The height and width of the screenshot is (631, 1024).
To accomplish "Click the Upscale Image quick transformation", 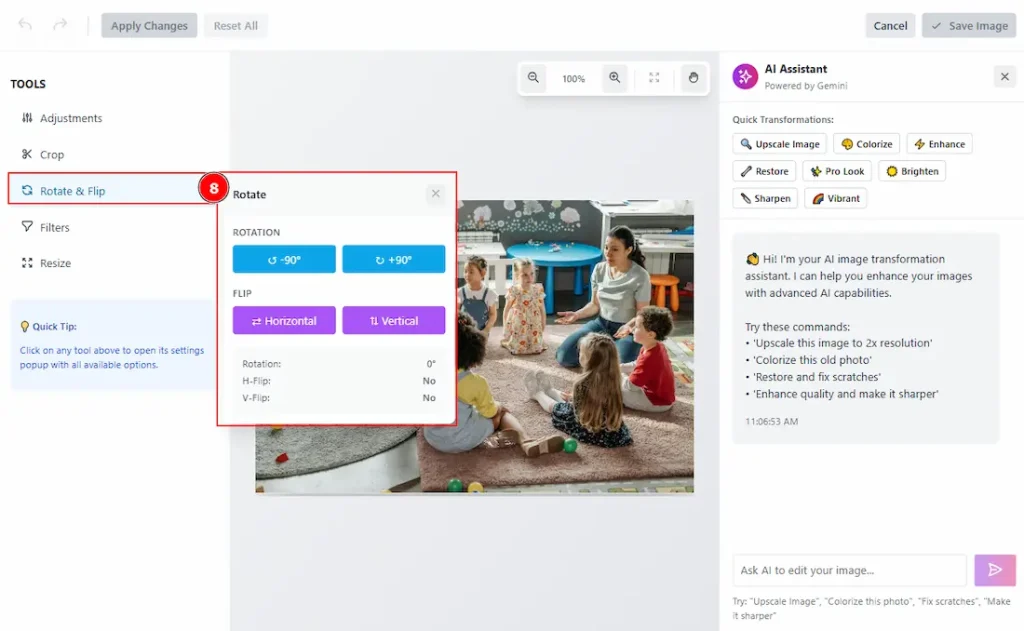I will (x=780, y=144).
